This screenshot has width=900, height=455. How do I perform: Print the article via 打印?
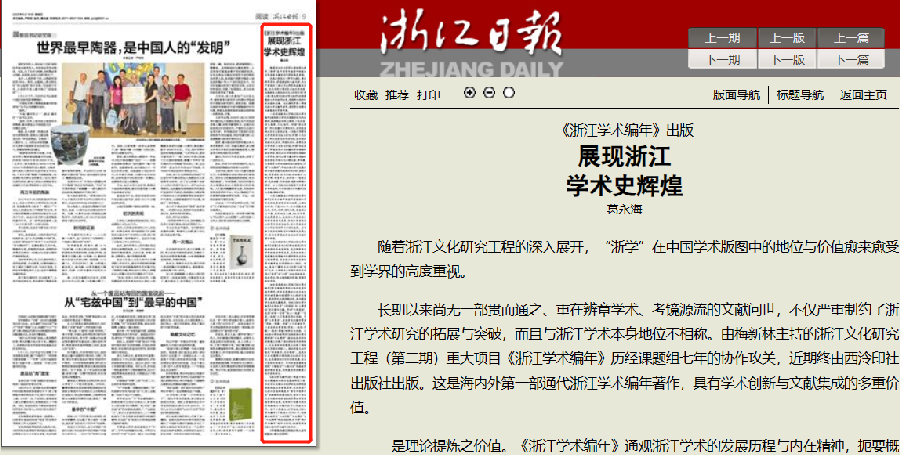tap(428, 95)
